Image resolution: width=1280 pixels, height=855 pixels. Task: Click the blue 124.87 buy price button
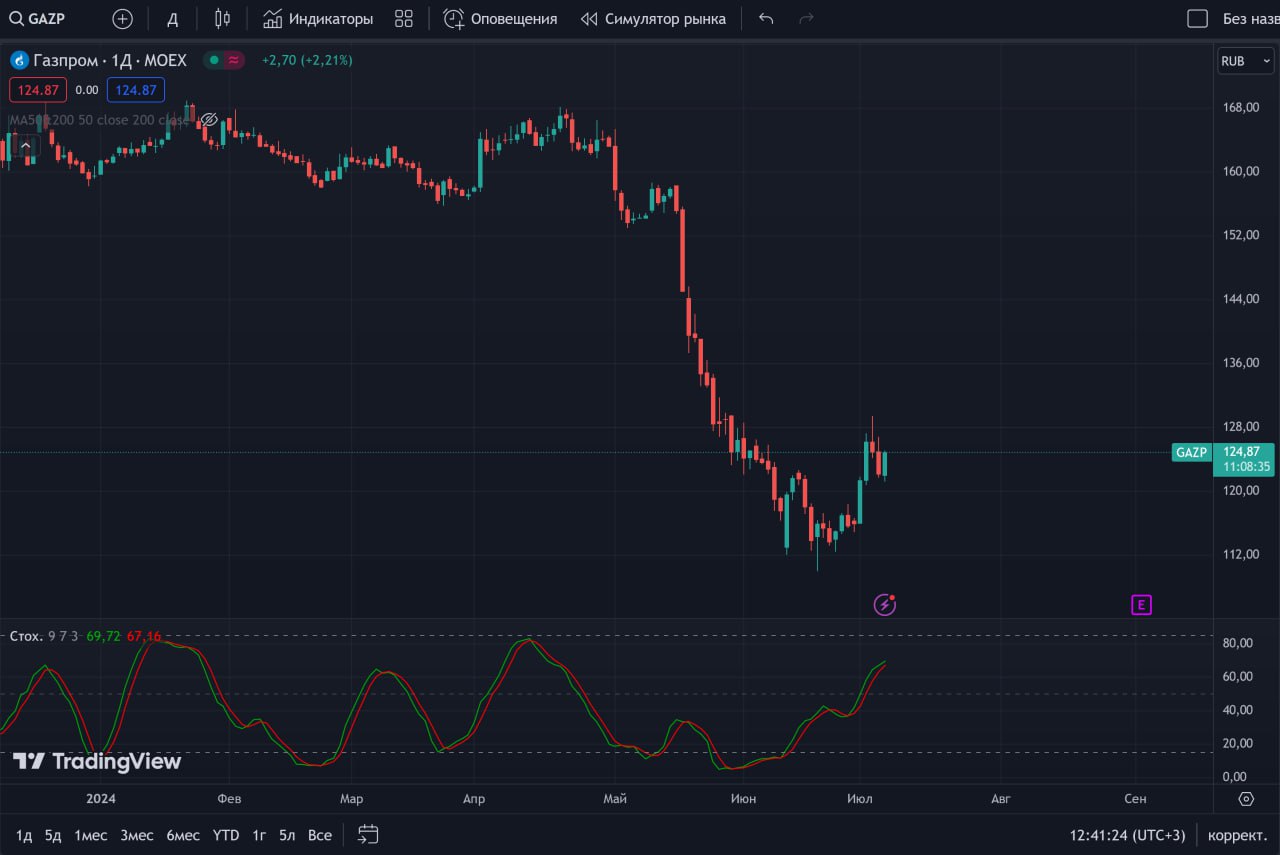click(136, 90)
